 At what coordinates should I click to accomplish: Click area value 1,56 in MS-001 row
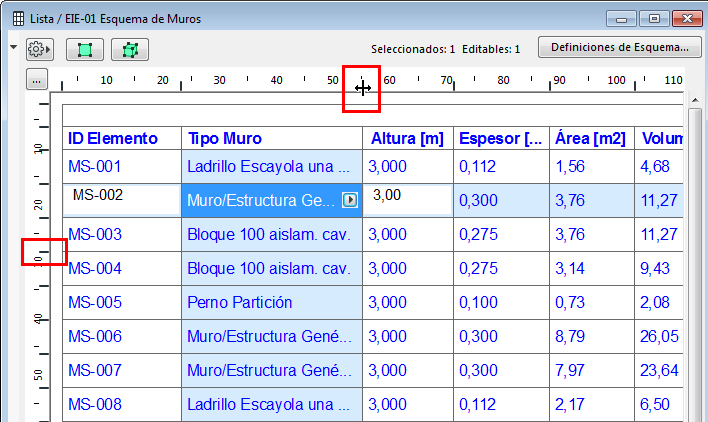point(592,167)
